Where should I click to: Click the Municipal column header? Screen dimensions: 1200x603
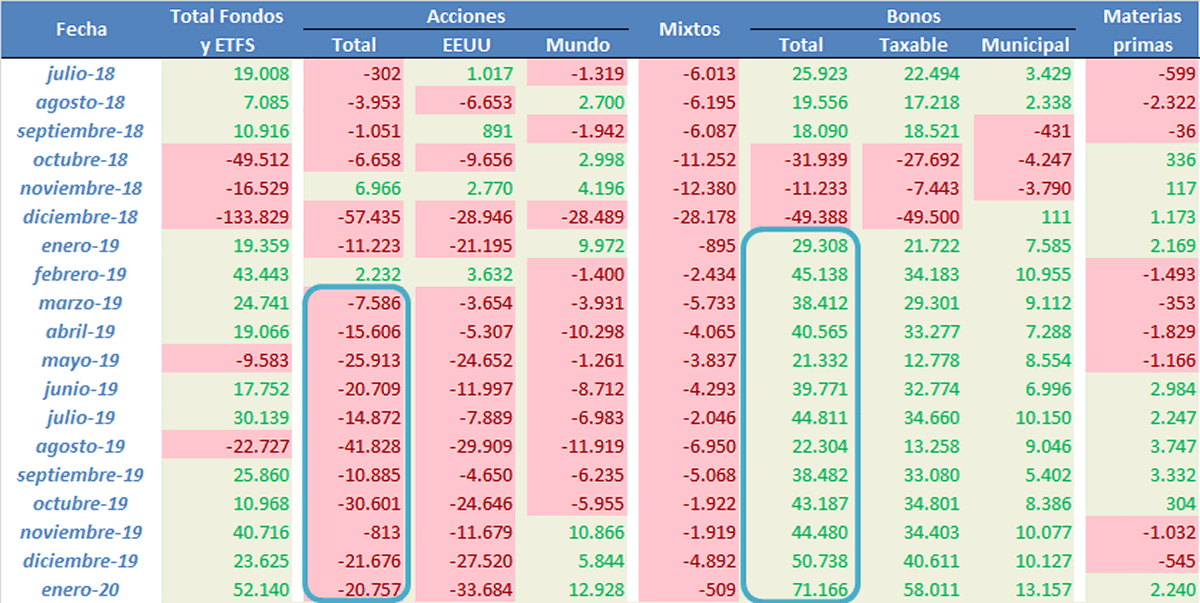pos(1025,45)
